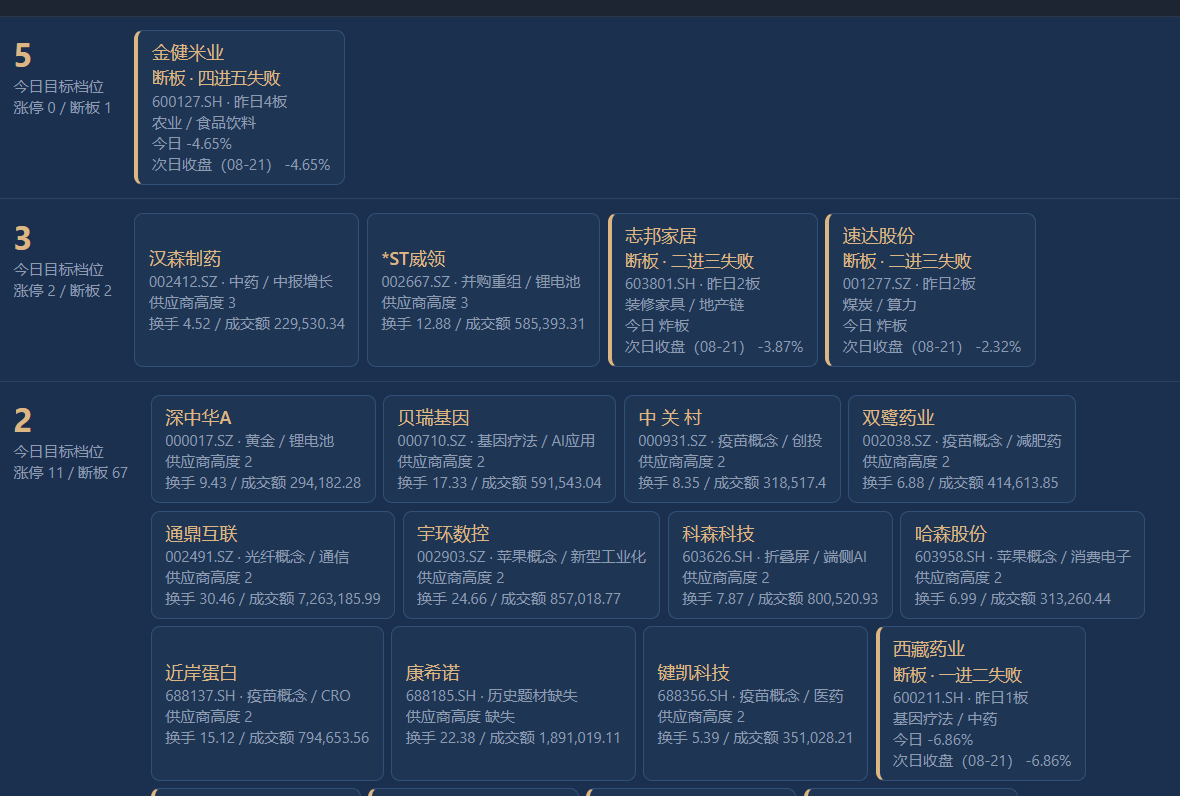Click the "煤炭 / 算力" sector line
Viewport: 1180px width, 796px height.
pos(880,305)
